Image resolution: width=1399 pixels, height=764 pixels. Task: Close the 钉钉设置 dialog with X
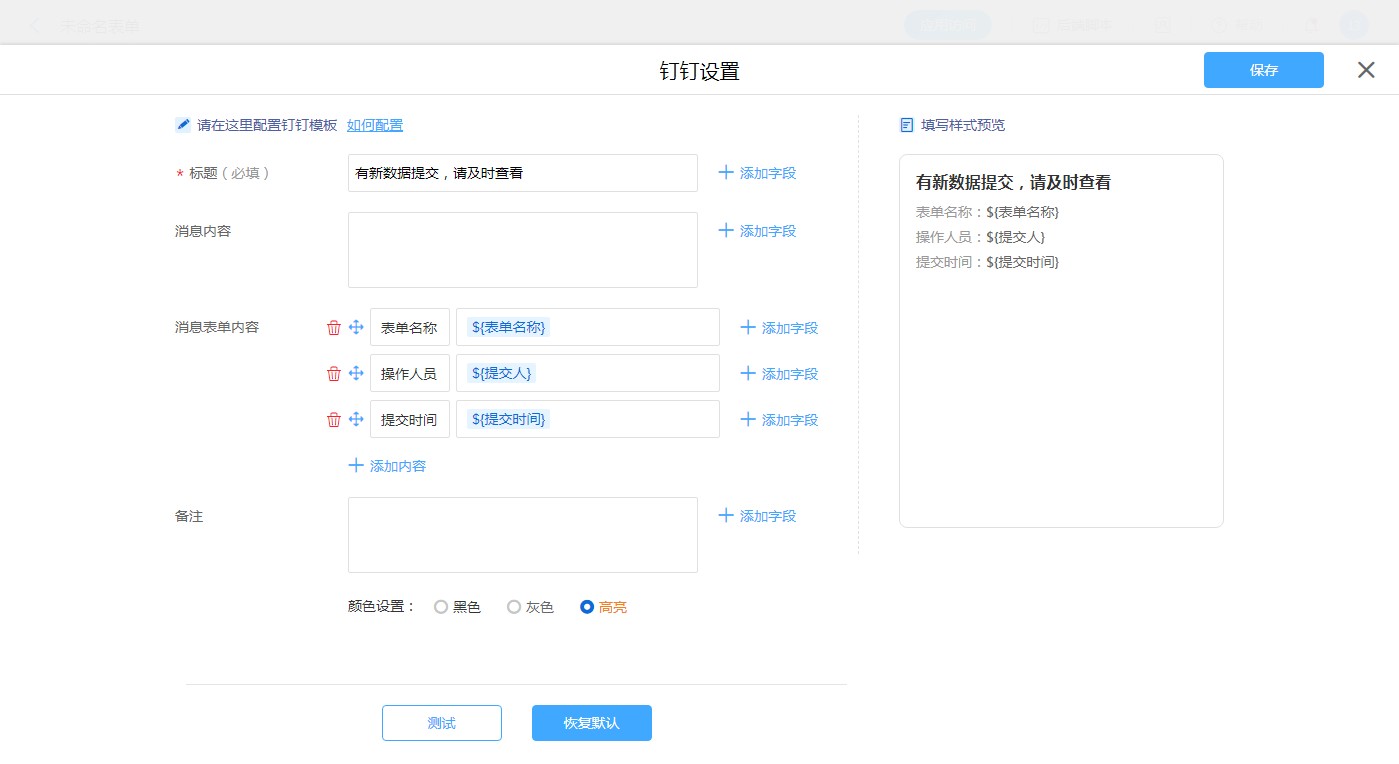tap(1366, 70)
